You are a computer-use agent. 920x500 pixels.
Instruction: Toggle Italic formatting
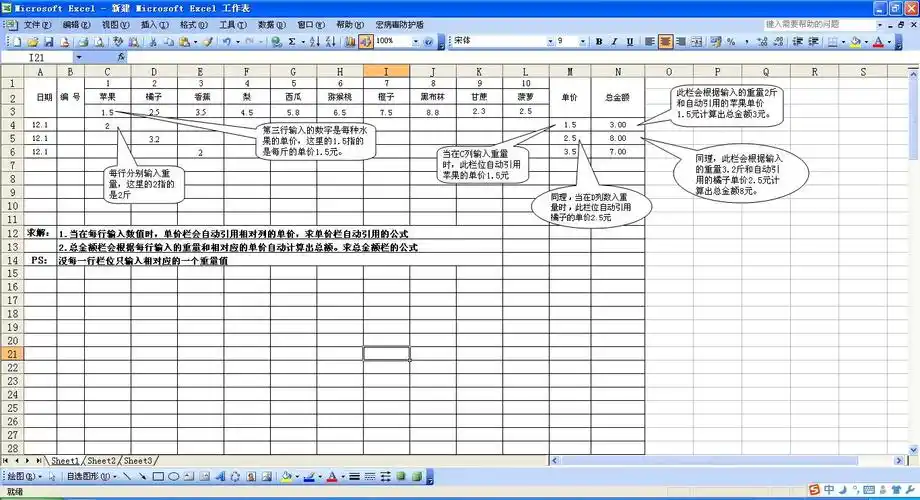click(614, 42)
